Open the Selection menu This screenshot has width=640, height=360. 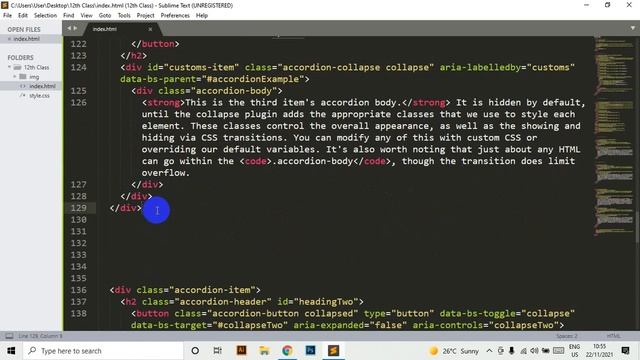point(45,16)
